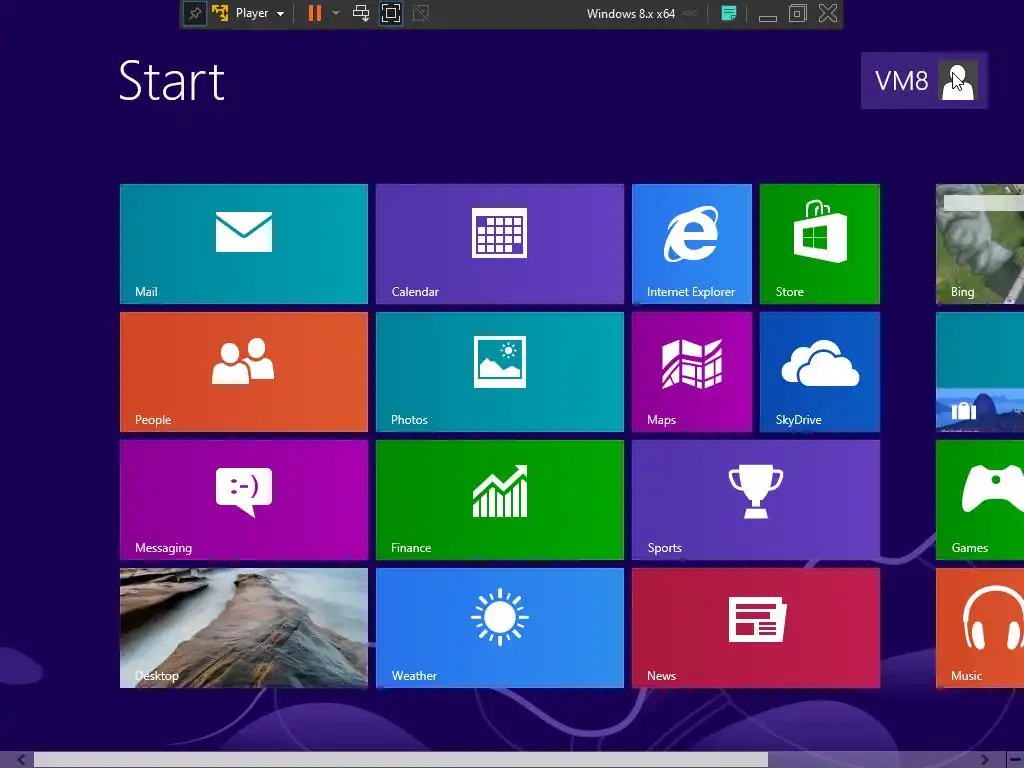Open the Store tile
Image resolution: width=1024 pixels, height=768 pixels.
pyautogui.click(x=820, y=244)
